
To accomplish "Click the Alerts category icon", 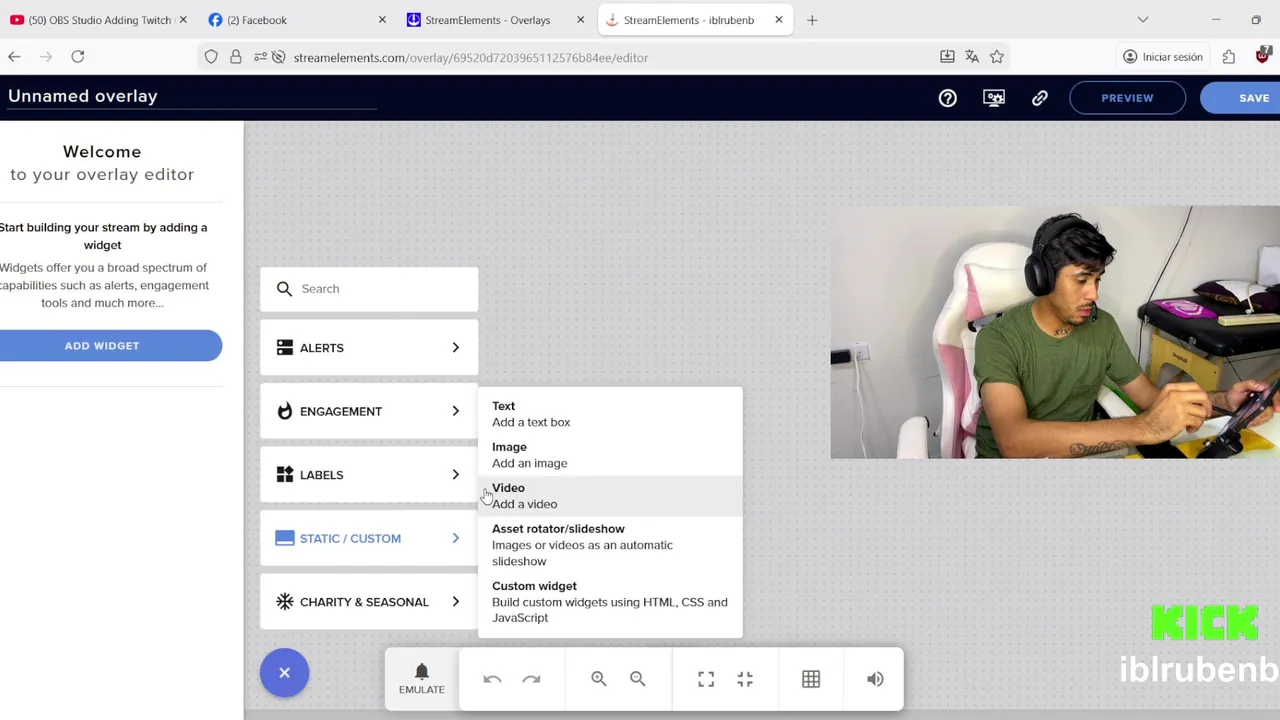I will (x=285, y=347).
